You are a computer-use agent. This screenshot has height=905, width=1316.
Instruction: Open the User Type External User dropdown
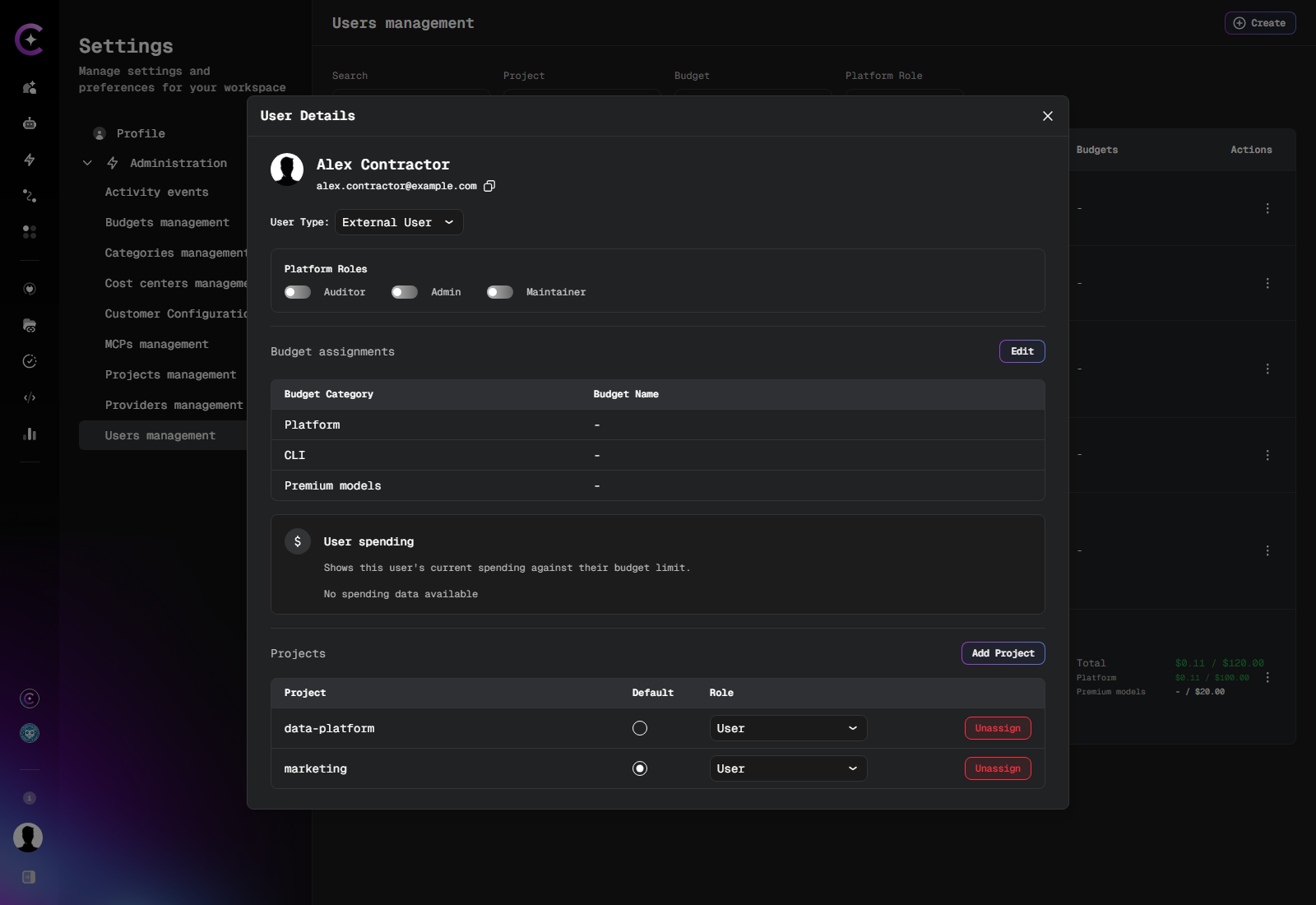[x=399, y=222]
